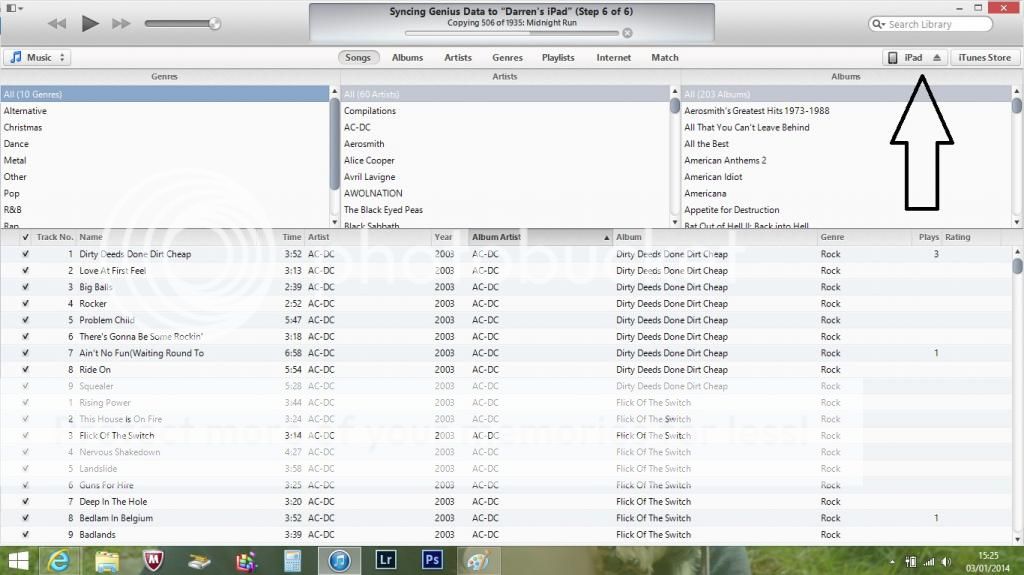Switch to the Albums tab
The image size is (1024, 575).
[408, 58]
